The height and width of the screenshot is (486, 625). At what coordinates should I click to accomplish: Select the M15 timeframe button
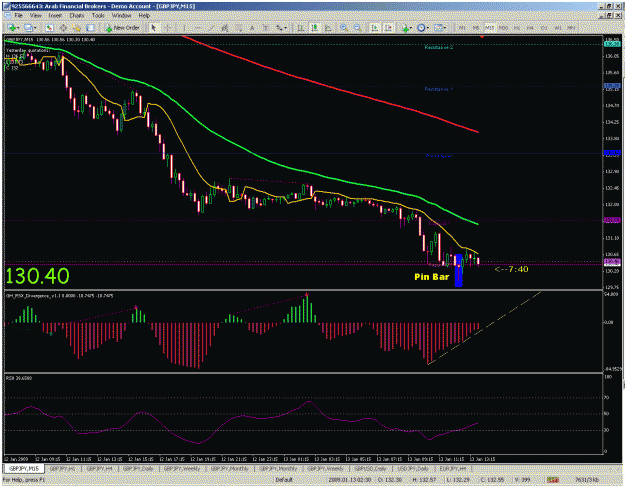coord(489,28)
